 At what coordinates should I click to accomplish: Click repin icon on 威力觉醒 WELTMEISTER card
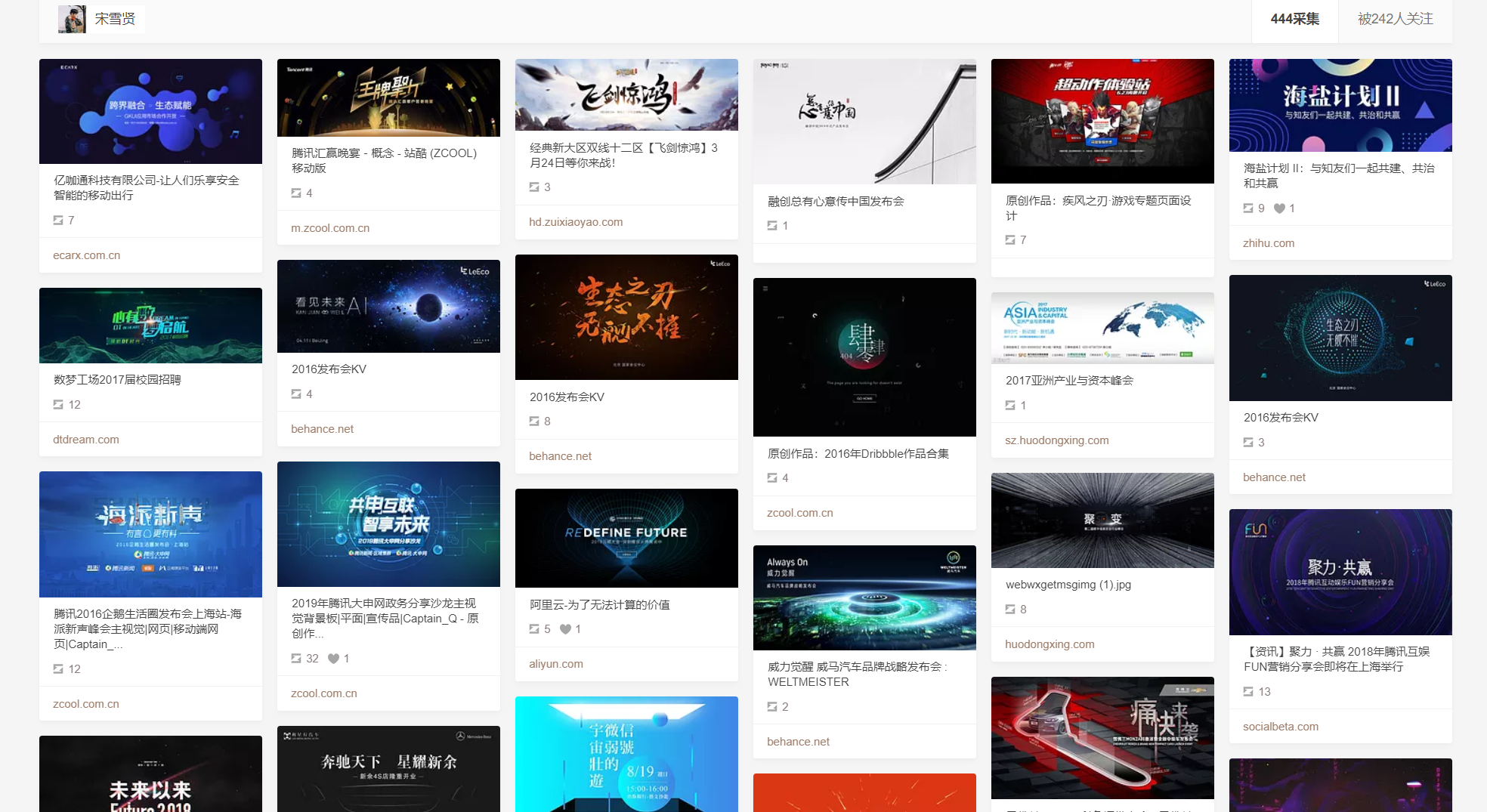point(772,707)
